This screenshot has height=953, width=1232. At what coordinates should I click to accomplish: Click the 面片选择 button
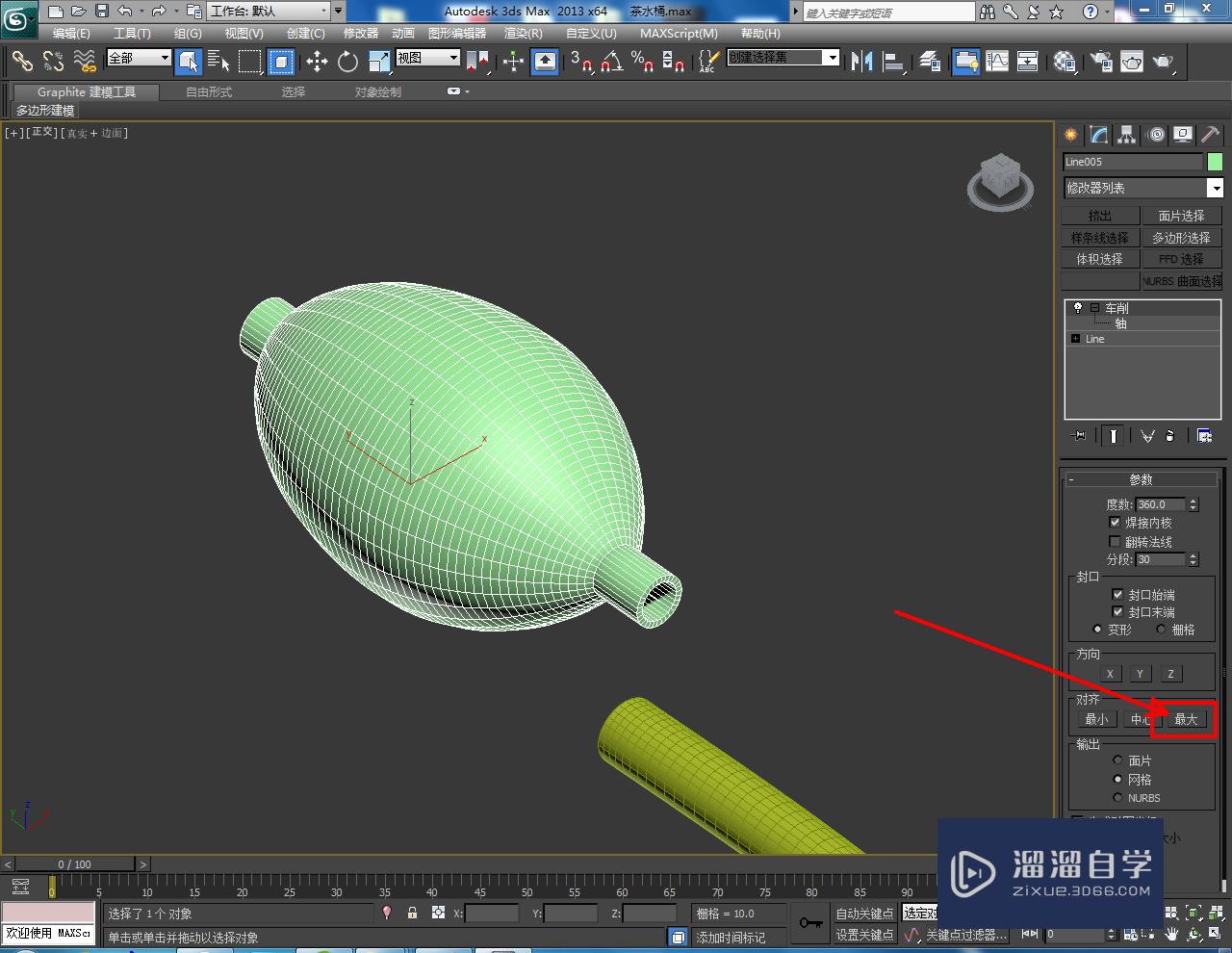tap(1181, 216)
